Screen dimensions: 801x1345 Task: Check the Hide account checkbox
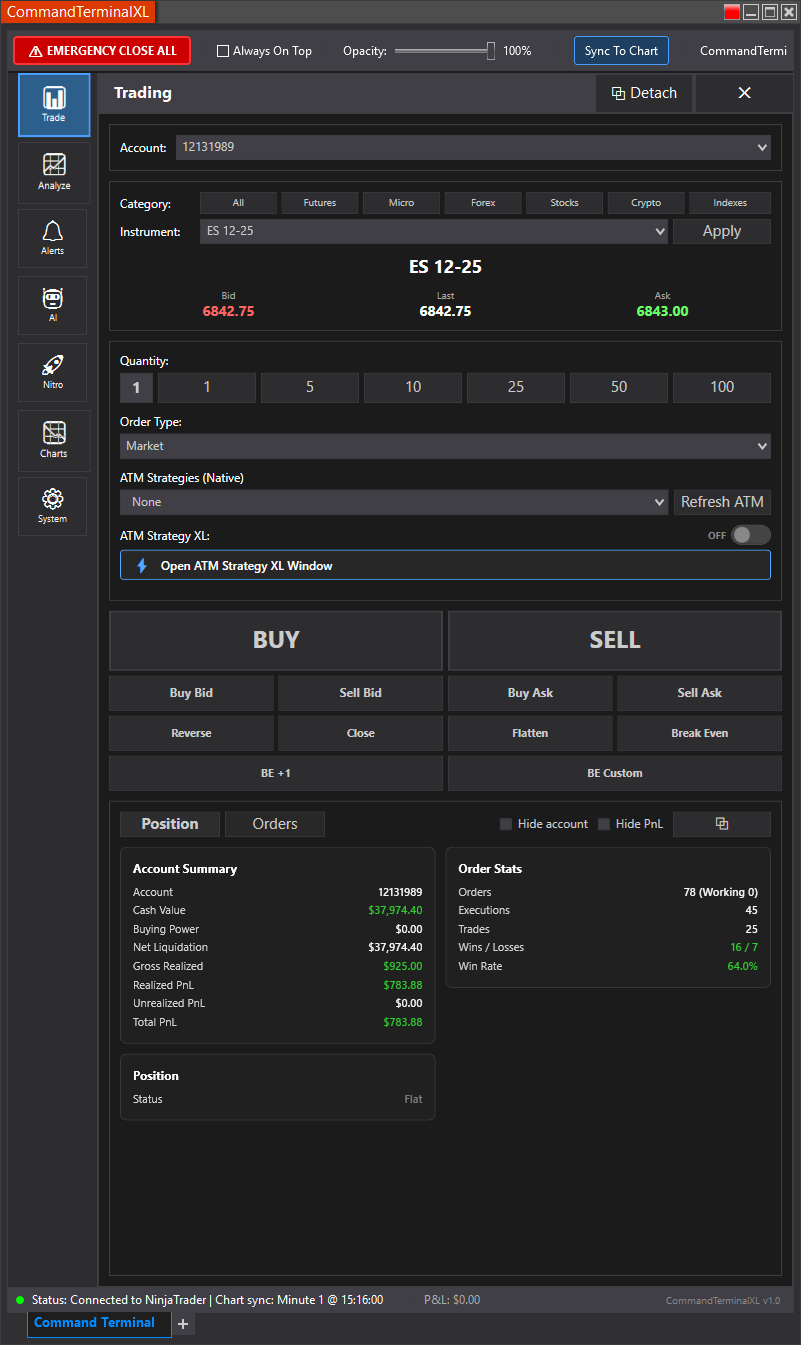point(506,824)
